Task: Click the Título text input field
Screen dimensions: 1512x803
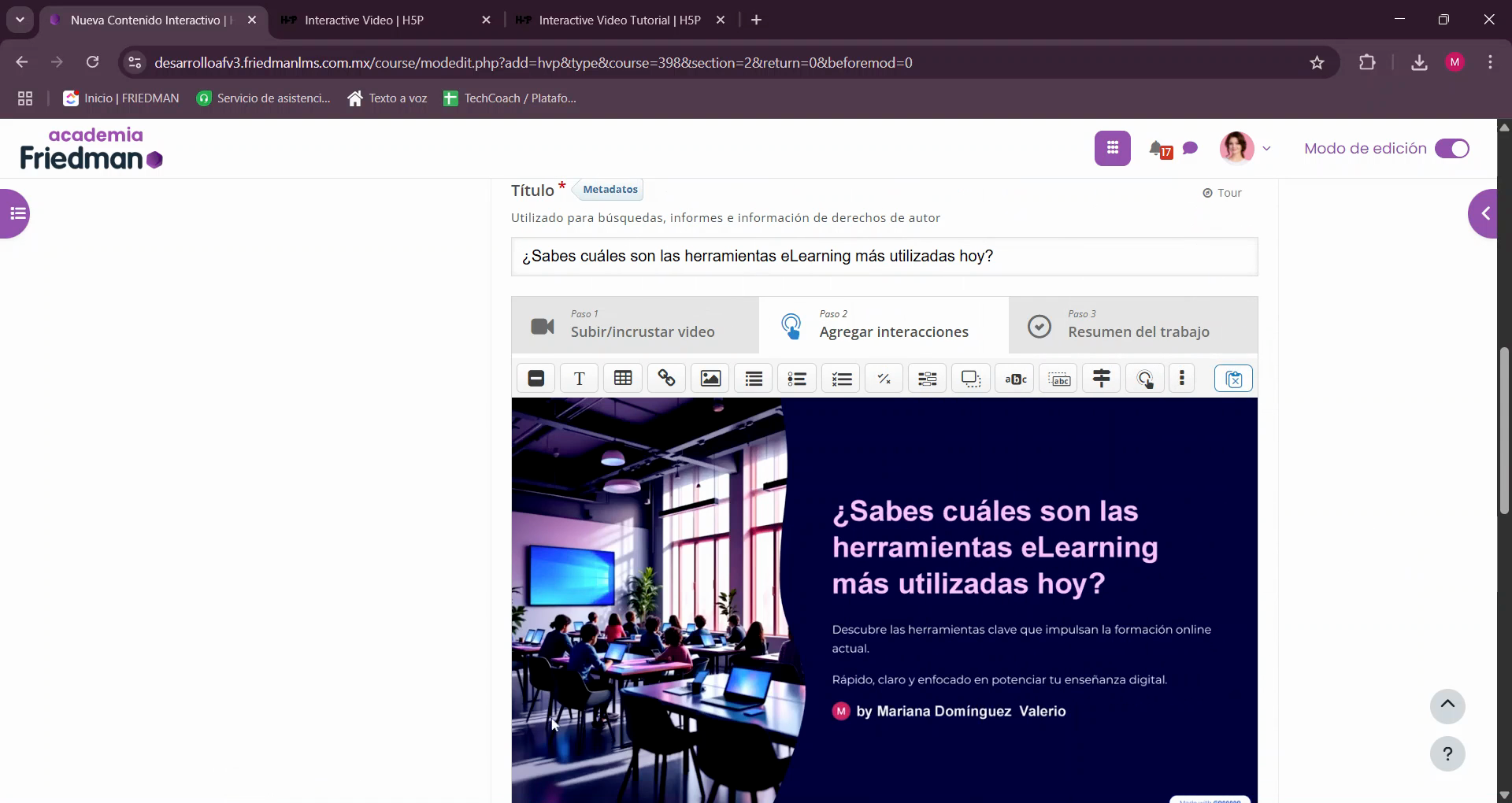Action: 884,257
